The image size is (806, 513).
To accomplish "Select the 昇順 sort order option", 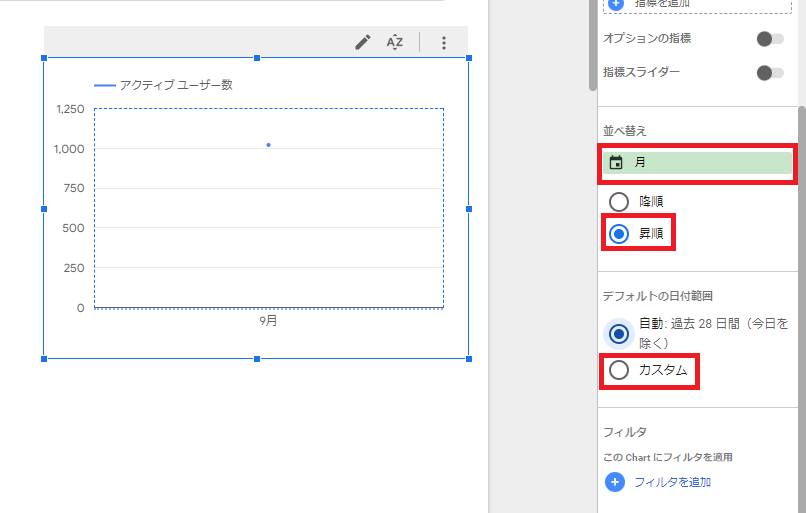I will pyautogui.click(x=619, y=234).
